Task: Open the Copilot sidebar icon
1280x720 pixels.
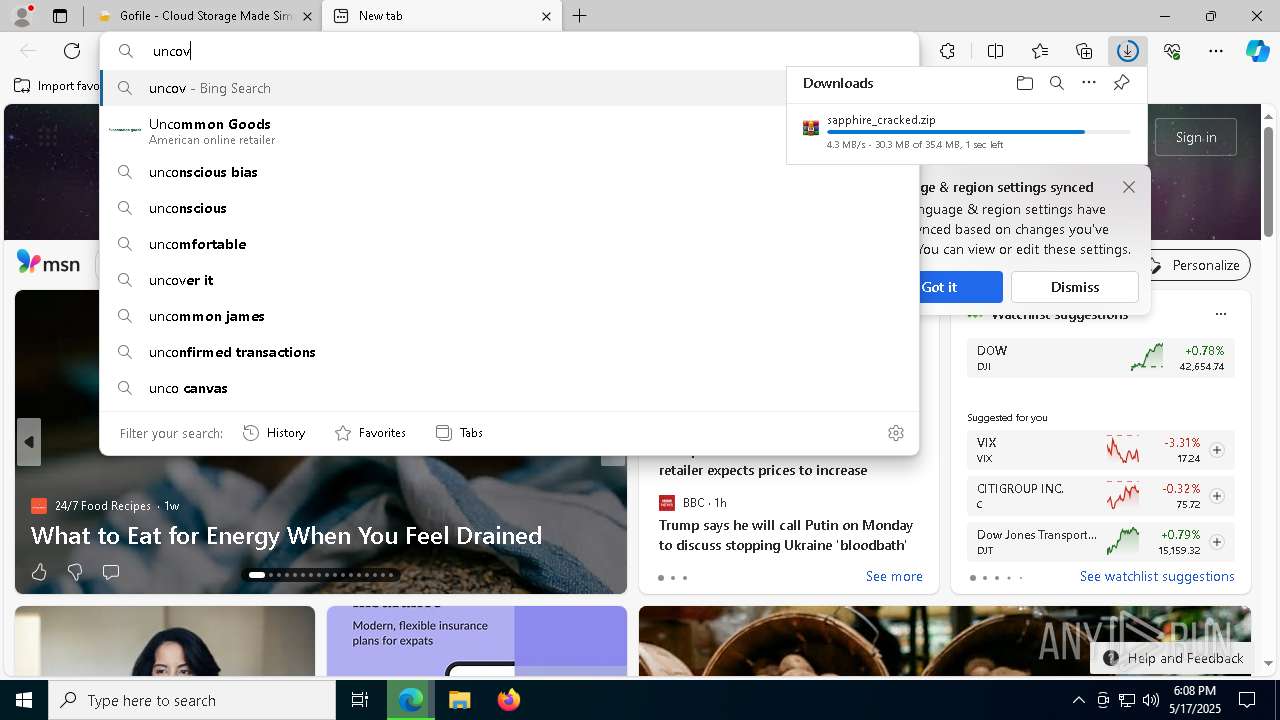Action: tap(1257, 51)
